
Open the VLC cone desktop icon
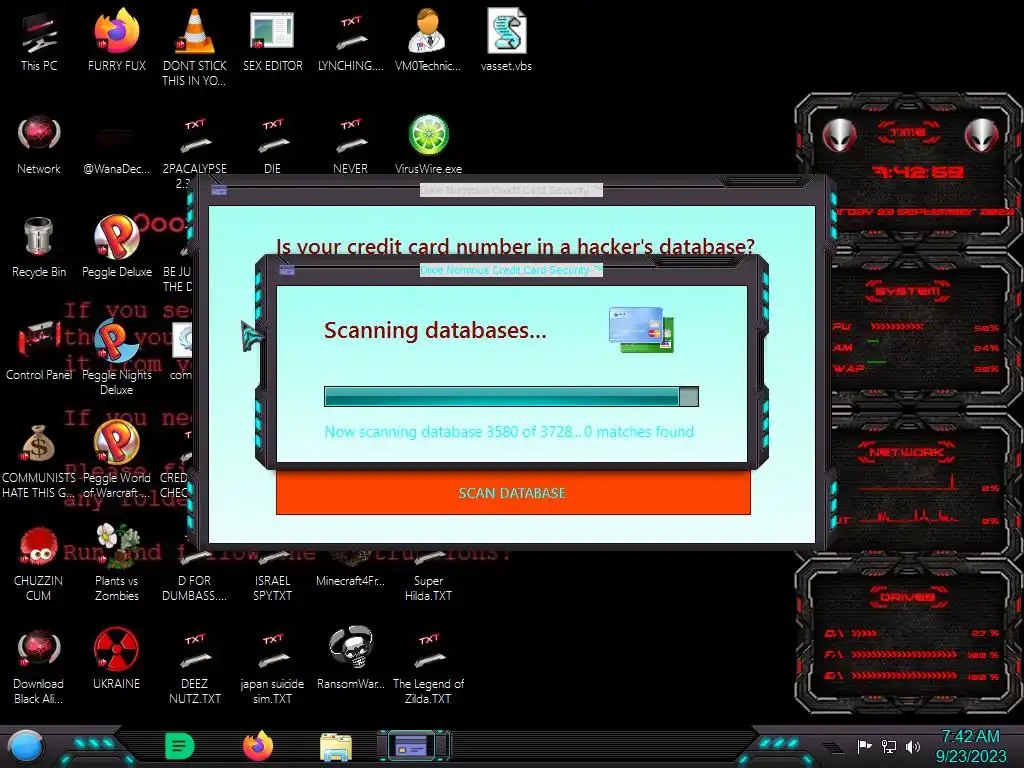click(x=195, y=47)
